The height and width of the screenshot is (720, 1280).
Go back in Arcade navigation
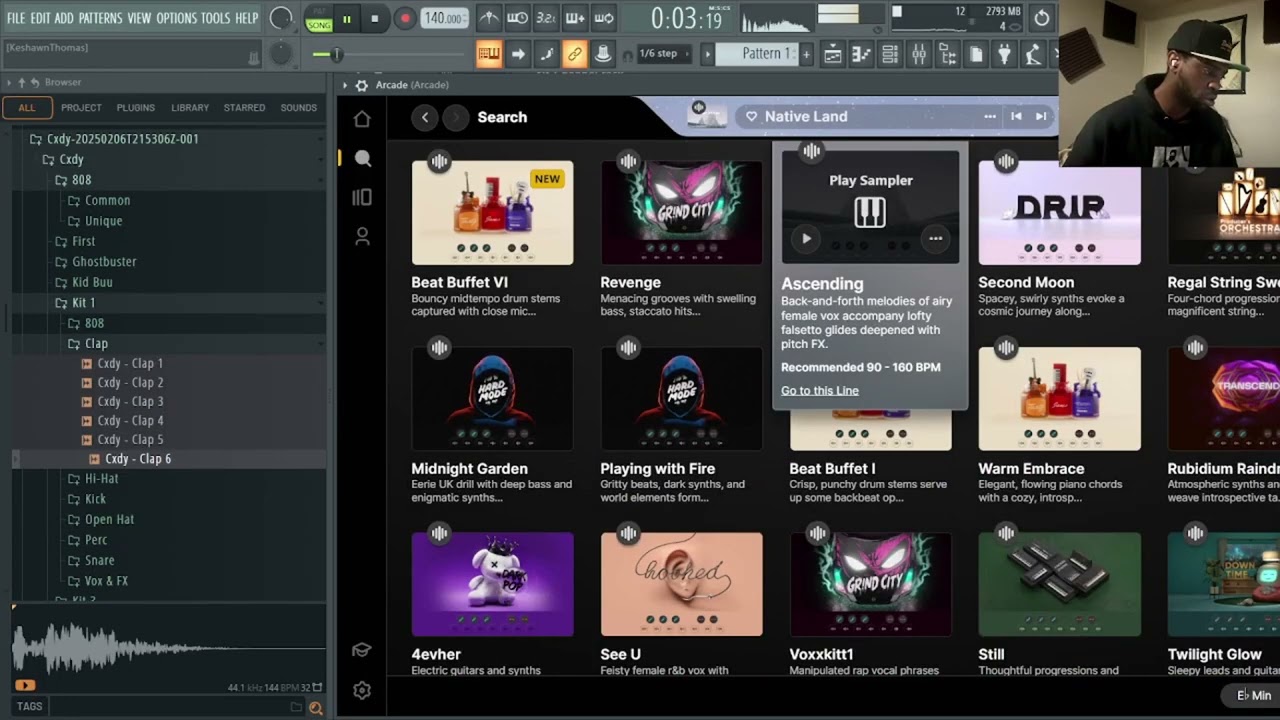click(425, 117)
